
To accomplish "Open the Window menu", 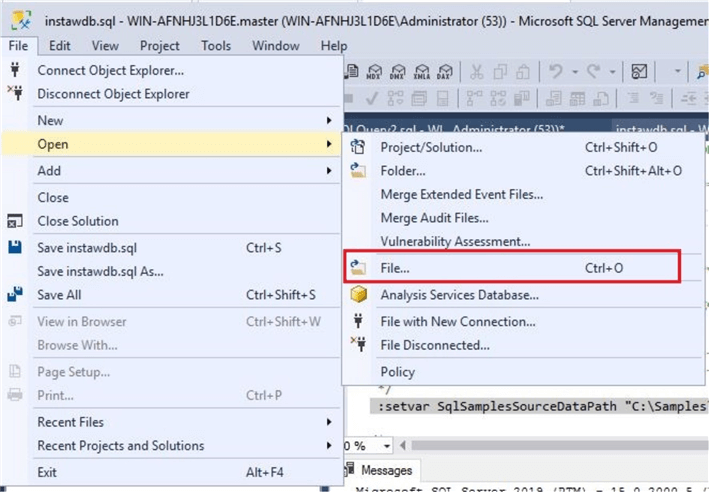I will (276, 46).
